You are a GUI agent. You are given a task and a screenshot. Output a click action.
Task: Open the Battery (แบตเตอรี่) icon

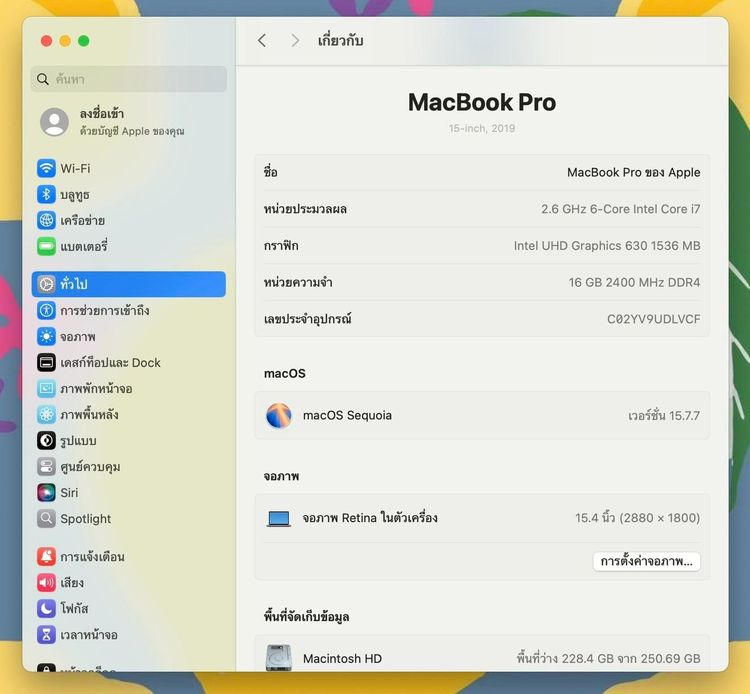(46, 246)
